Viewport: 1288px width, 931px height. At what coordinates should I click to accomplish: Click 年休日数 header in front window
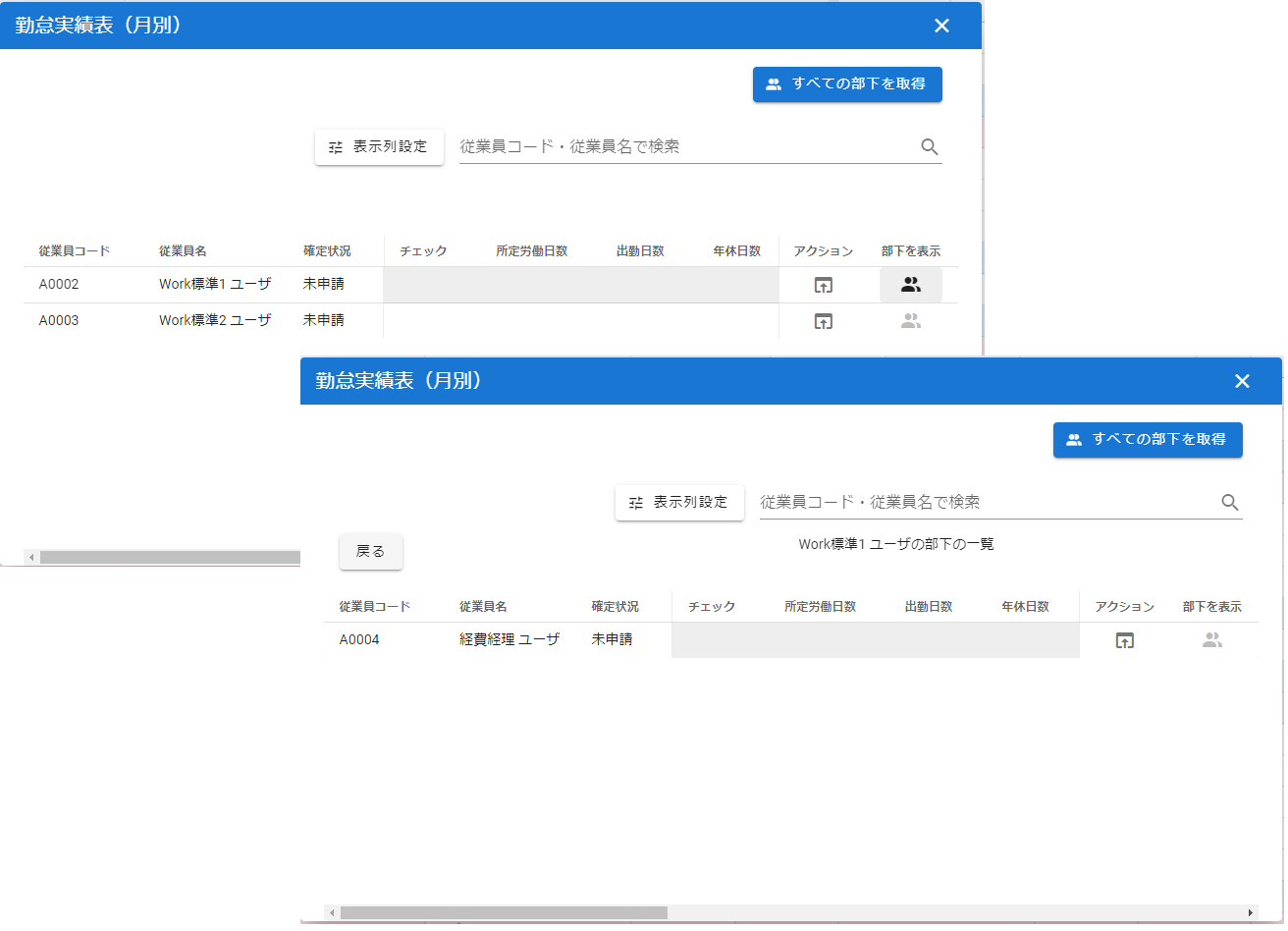point(1026,607)
